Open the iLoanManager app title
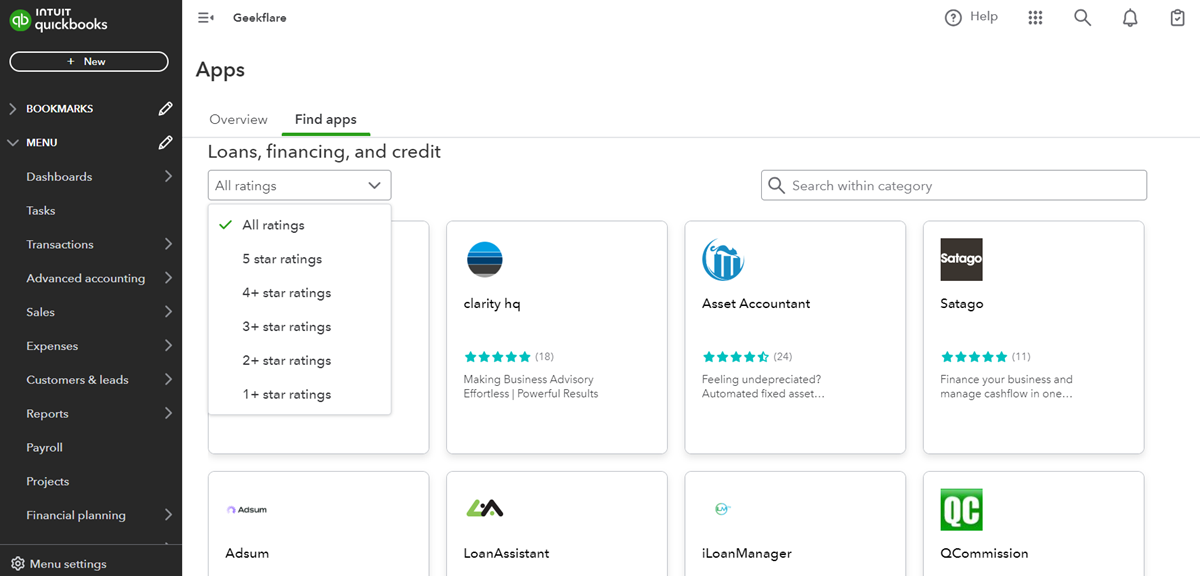Screen dimensions: 1200x576 [x=747, y=553]
